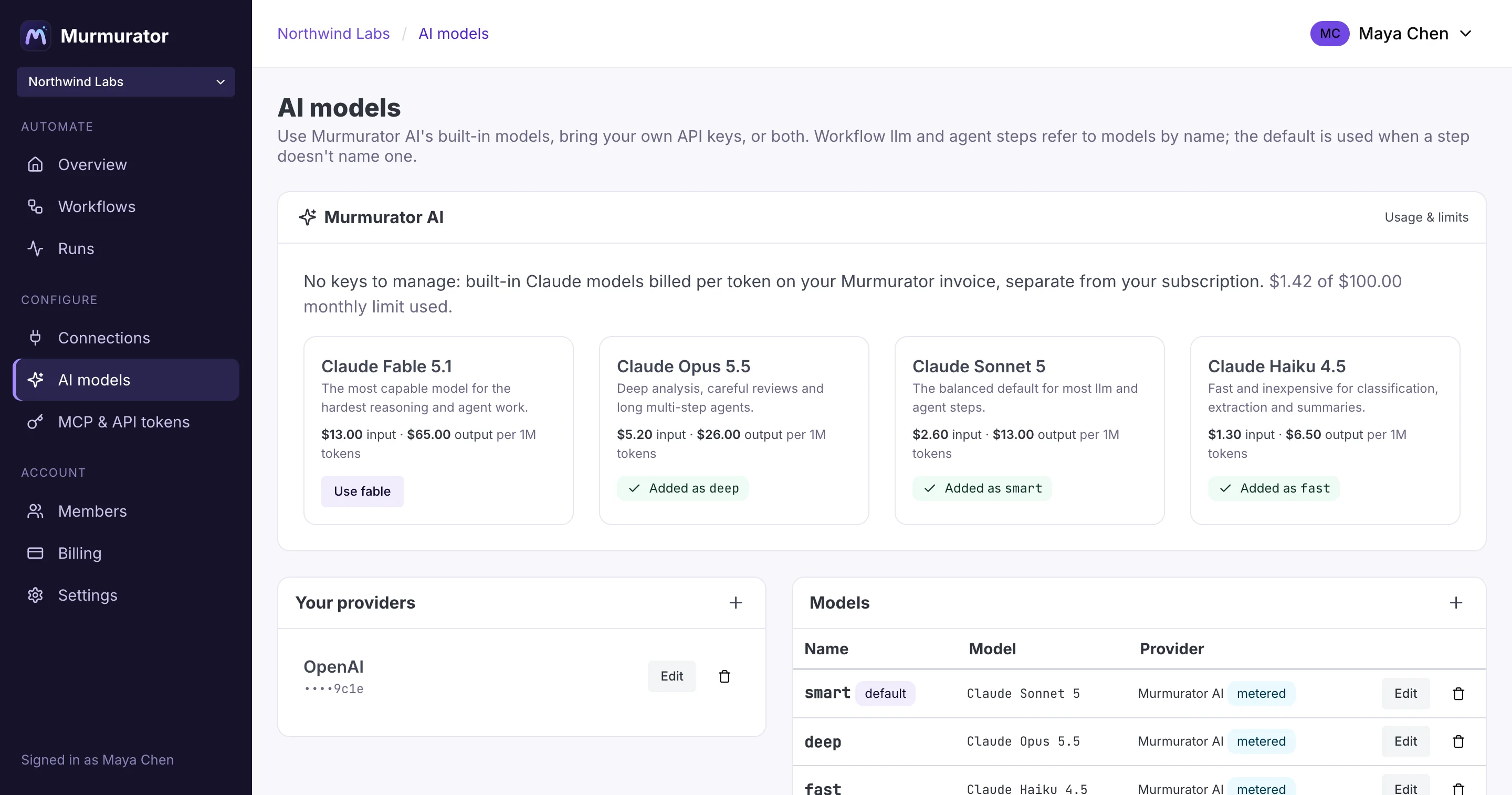This screenshot has width=1512, height=795.
Task: Open Runs in sidebar
Action: pos(125,248)
